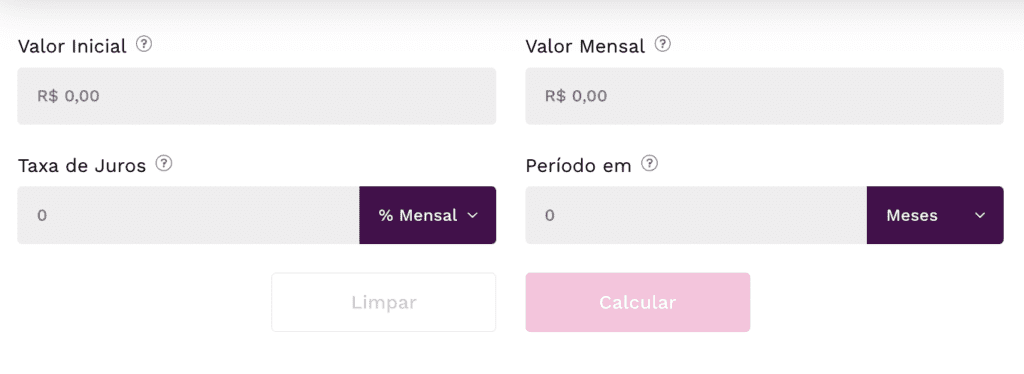The image size is (1024, 374).
Task: Focus the Valor Mensal amount field
Action: (764, 96)
